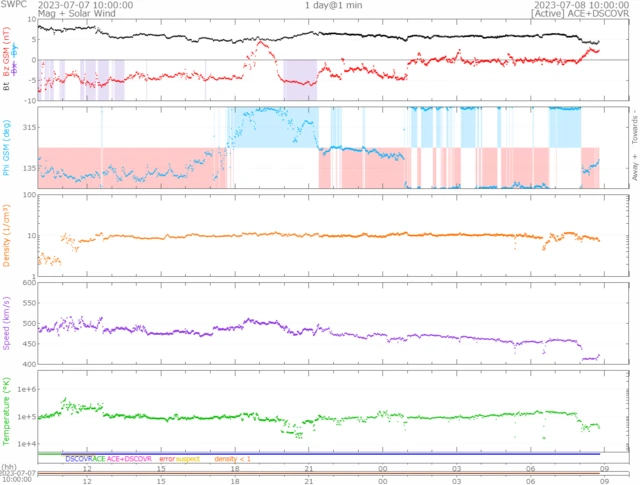Click the green ACE legend entry
This screenshot has height=485, width=640.
(x=99, y=459)
